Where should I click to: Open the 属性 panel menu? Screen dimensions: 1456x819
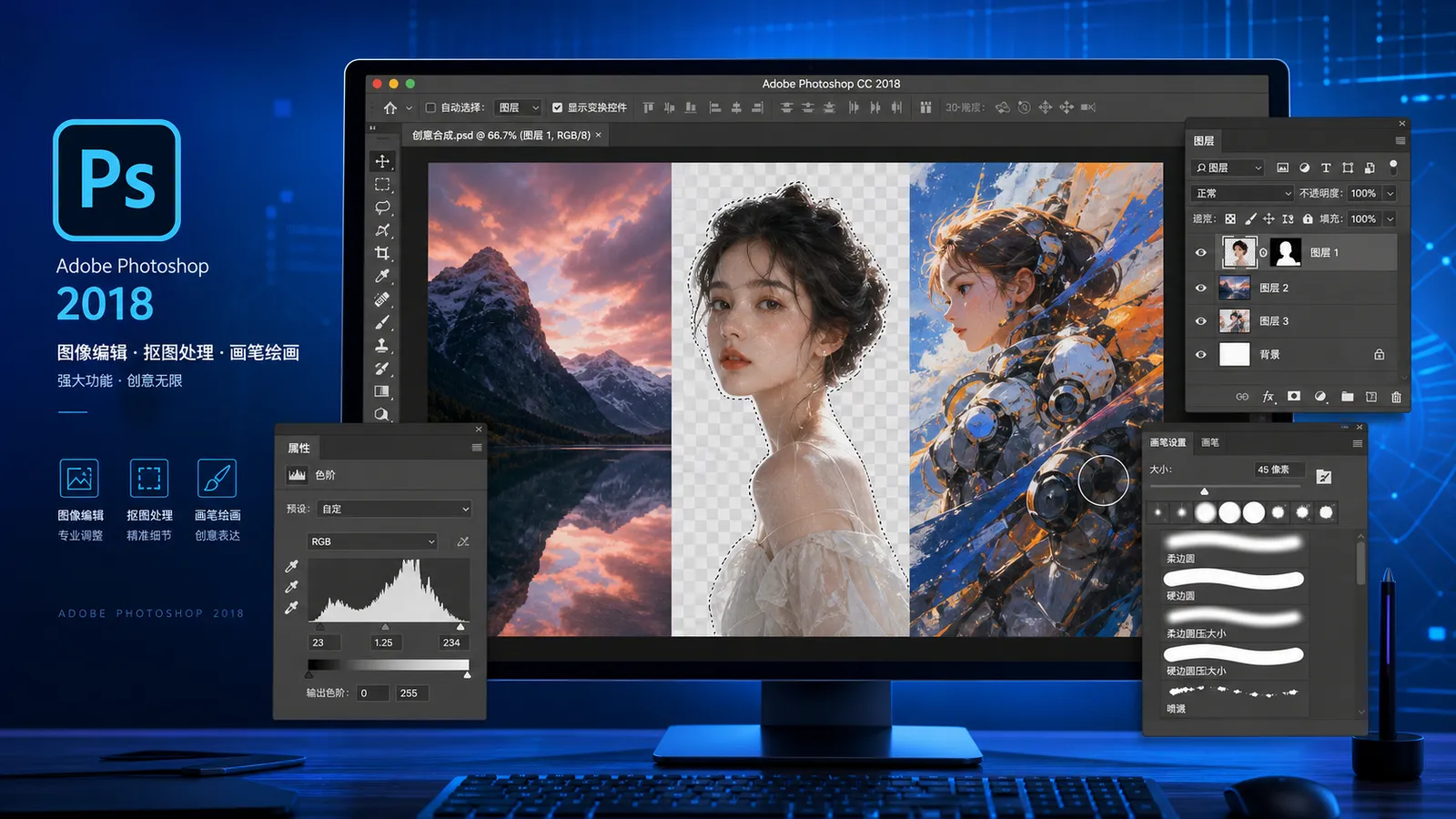pos(476,448)
